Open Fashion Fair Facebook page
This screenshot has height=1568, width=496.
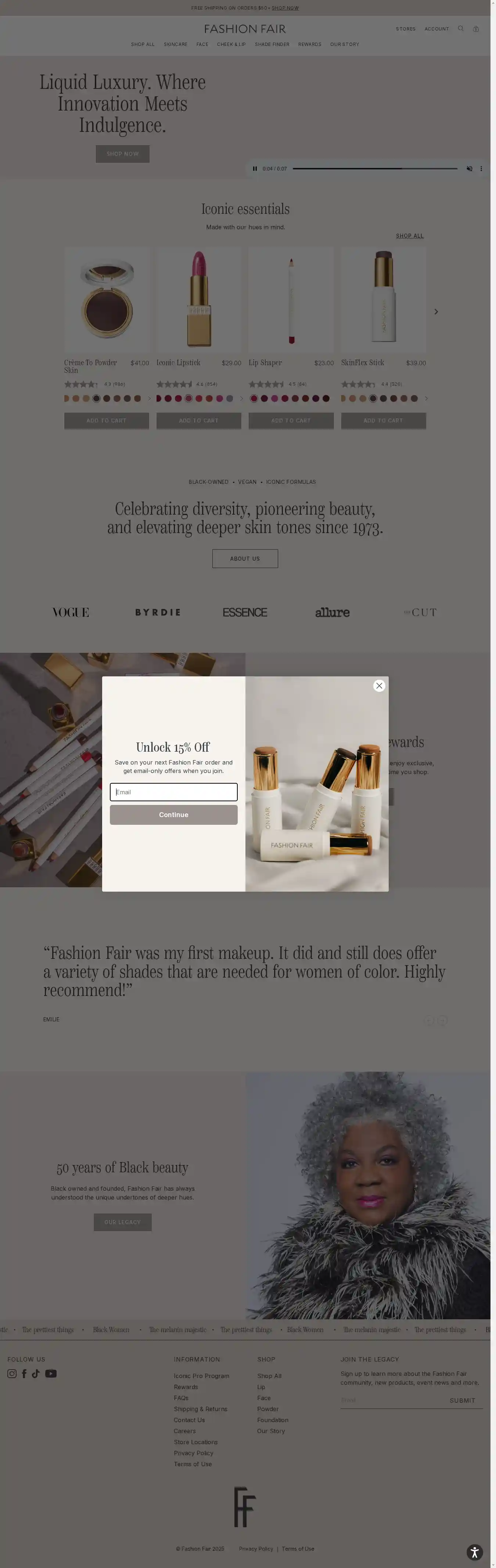click(24, 1373)
